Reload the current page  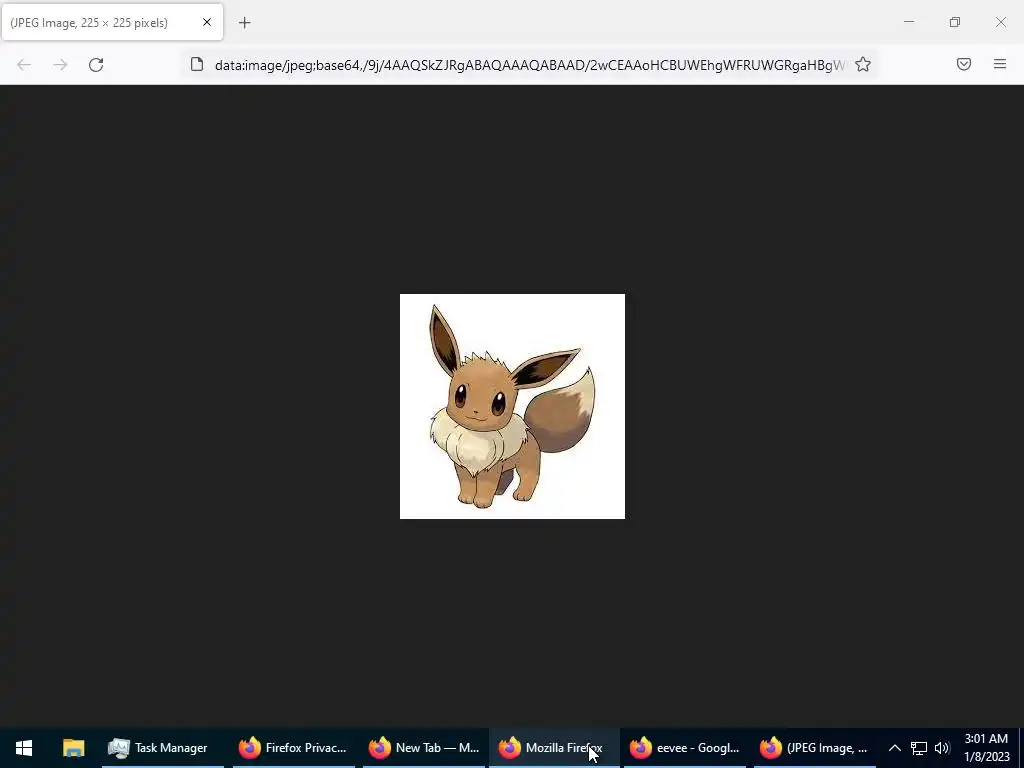(x=96, y=65)
